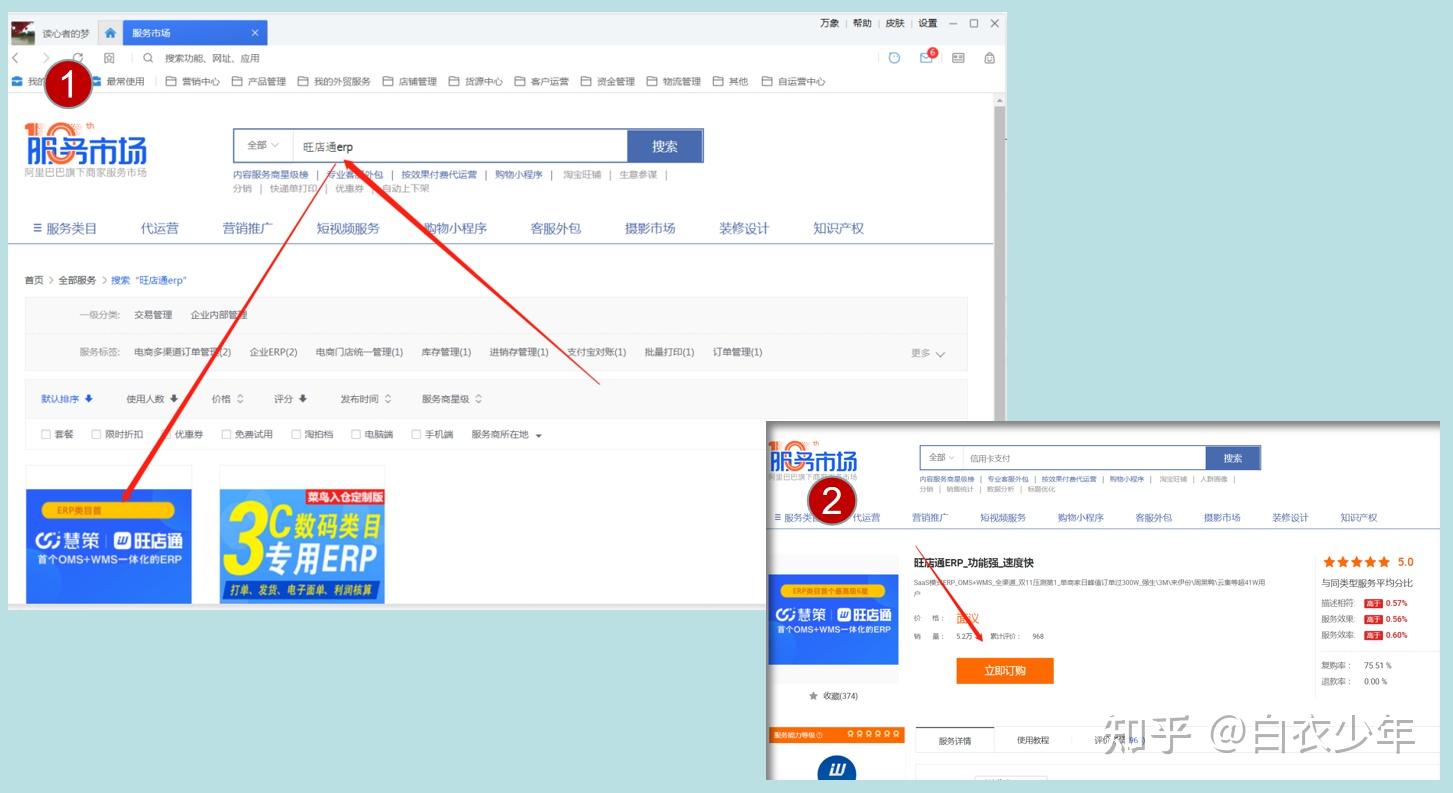Click 搜索 button on the product detail page

click(x=1233, y=458)
